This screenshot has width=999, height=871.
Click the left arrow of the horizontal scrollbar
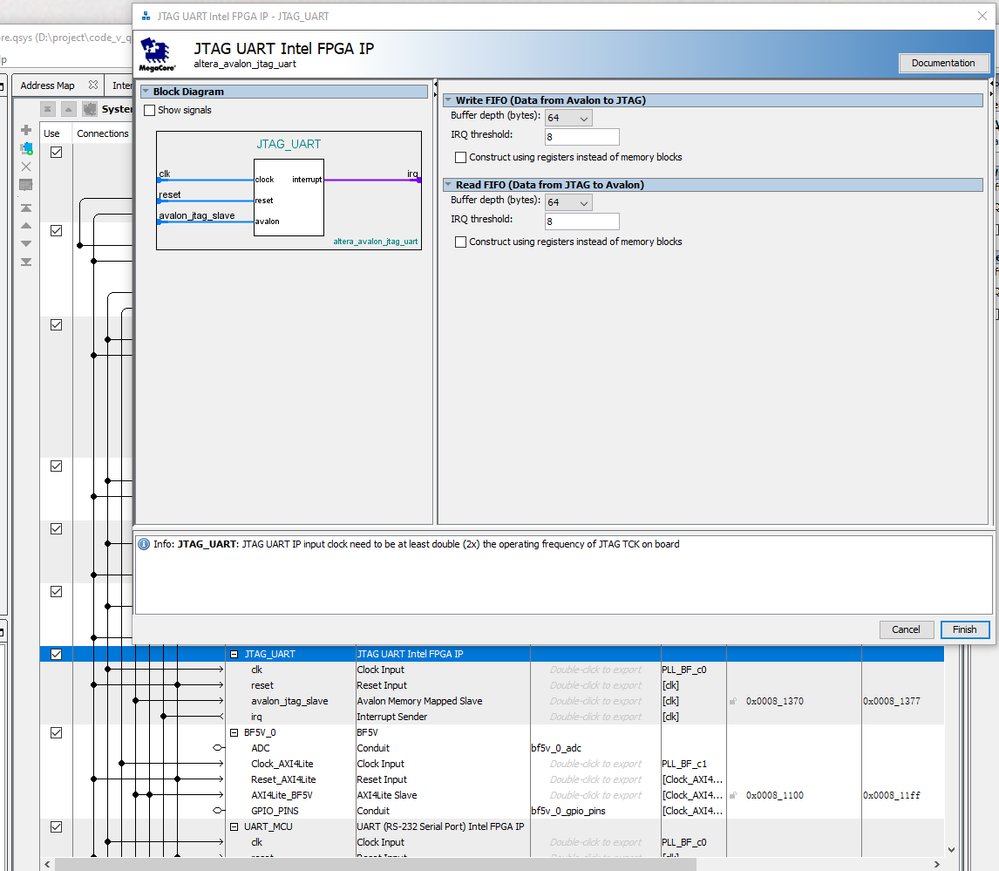pos(47,865)
